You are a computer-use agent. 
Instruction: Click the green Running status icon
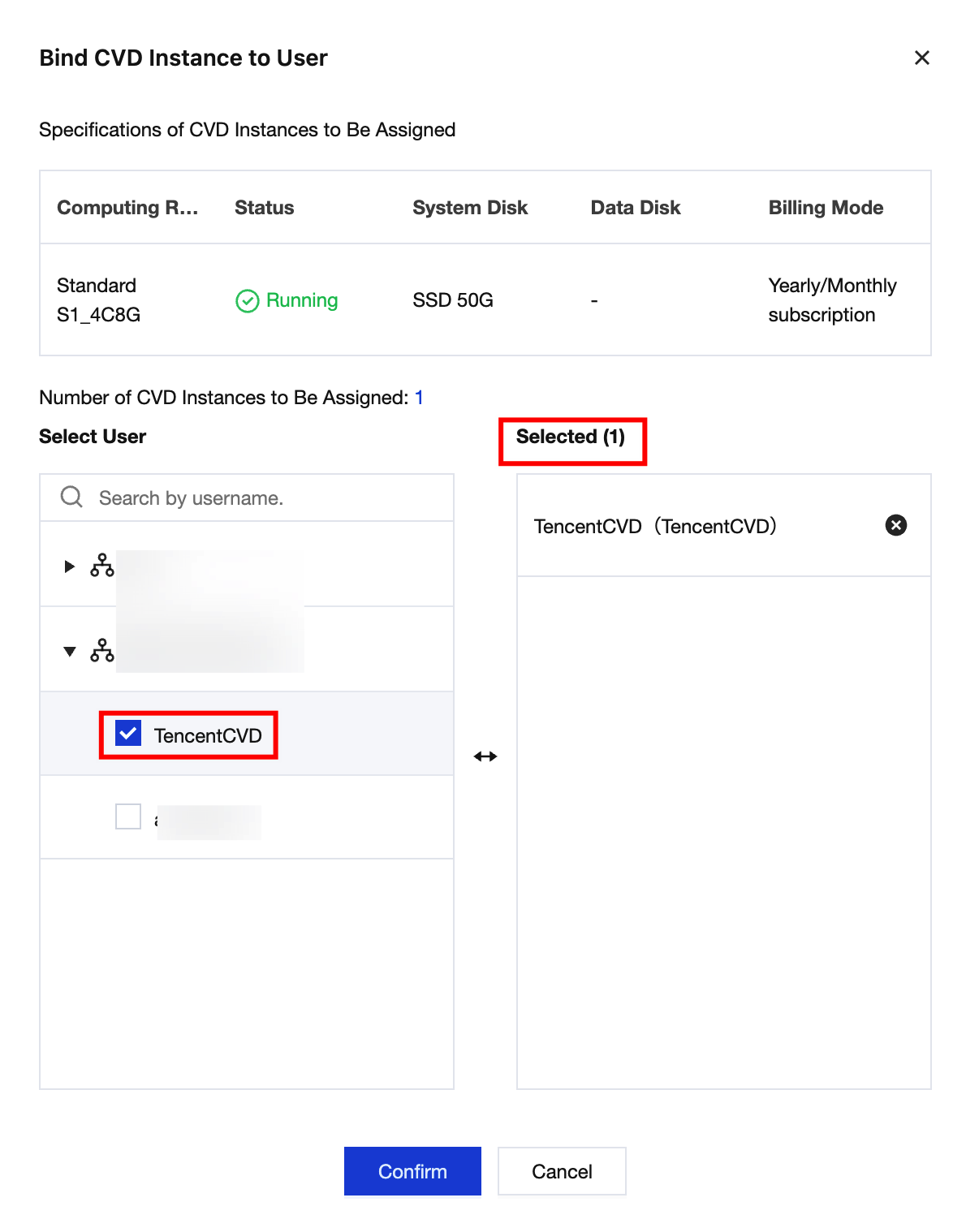(247, 301)
